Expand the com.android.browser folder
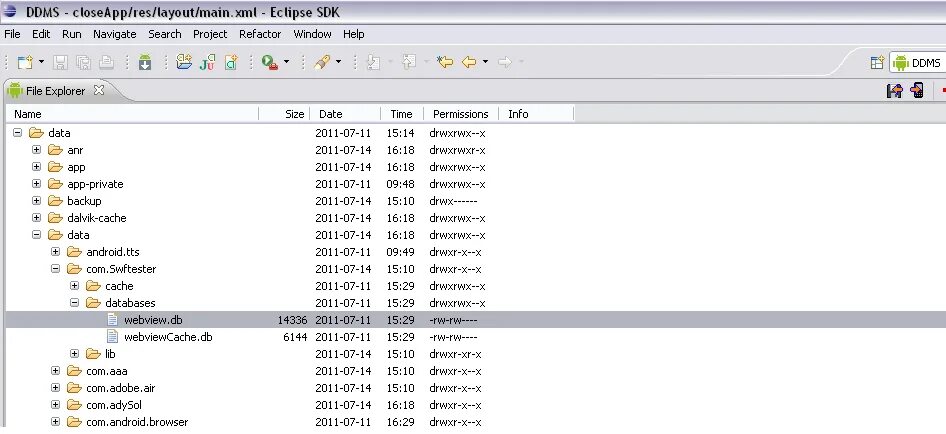Screen dimensions: 946x434 [56, 421]
